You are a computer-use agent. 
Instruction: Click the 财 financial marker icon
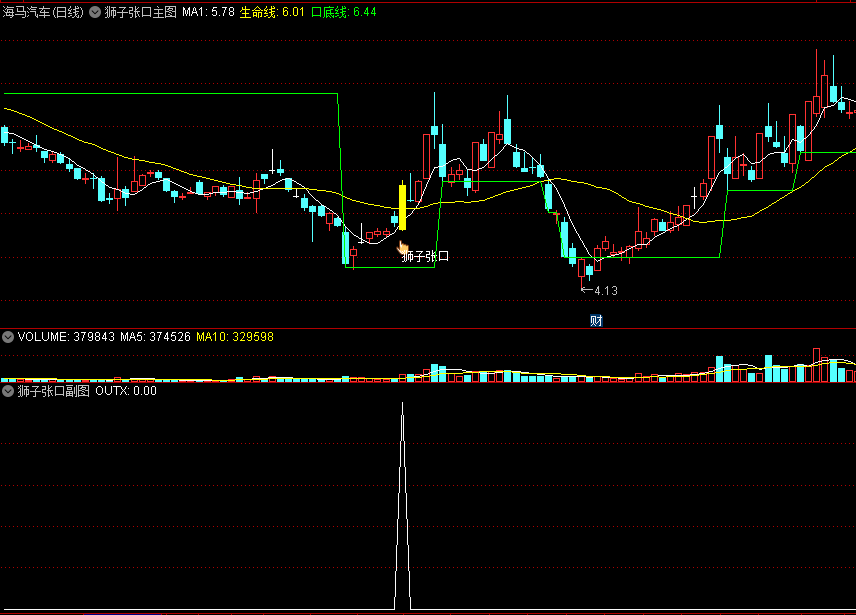[x=596, y=321]
